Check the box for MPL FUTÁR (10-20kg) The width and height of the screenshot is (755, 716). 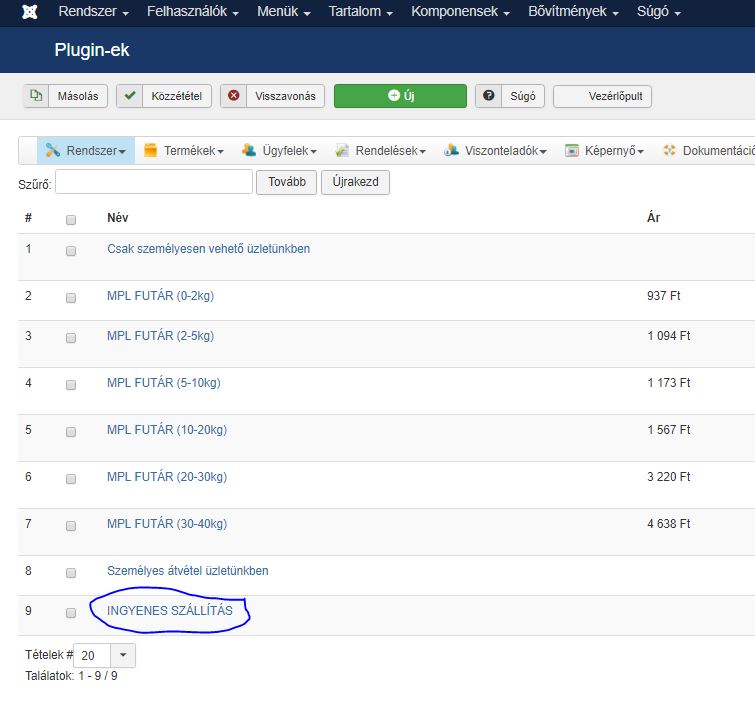pyautogui.click(x=71, y=431)
